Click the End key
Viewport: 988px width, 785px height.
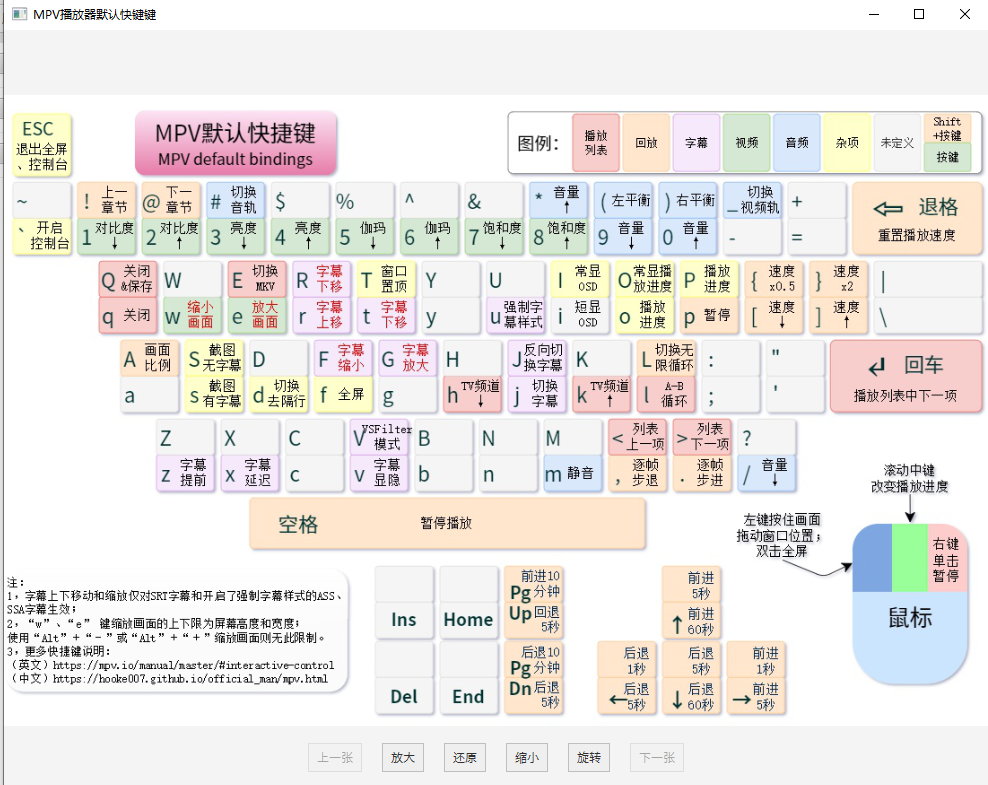tap(468, 697)
